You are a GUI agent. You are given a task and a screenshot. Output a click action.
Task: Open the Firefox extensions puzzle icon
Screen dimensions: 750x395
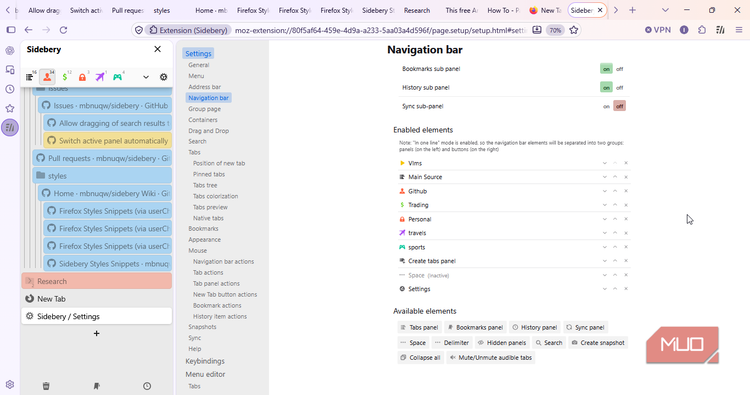[x=702, y=30]
